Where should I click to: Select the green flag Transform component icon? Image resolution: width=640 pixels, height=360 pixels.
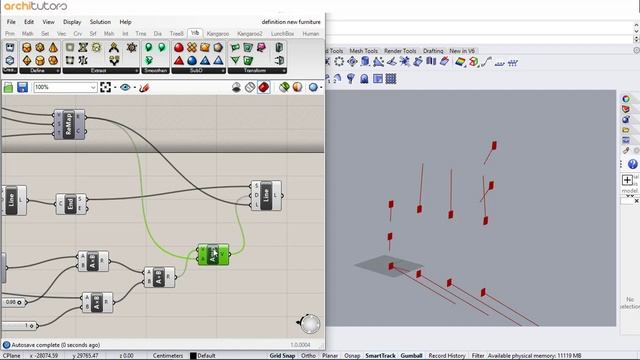(235, 47)
